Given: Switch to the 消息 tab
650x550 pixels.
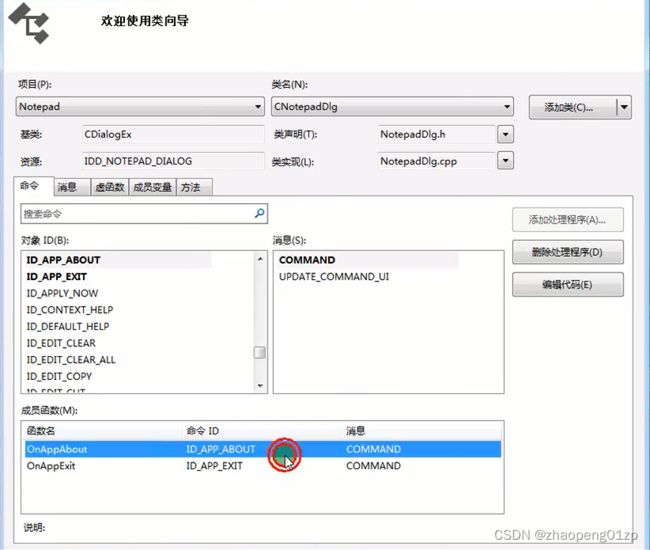Looking at the screenshot, I should (x=72, y=187).
